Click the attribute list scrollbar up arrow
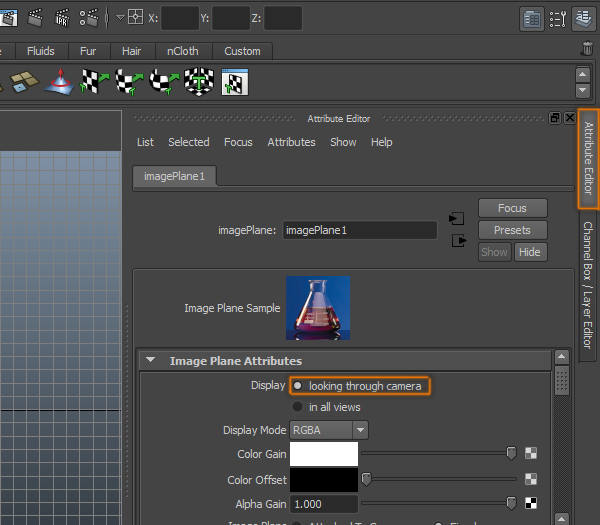This screenshot has height=525, width=600. pyautogui.click(x=561, y=357)
